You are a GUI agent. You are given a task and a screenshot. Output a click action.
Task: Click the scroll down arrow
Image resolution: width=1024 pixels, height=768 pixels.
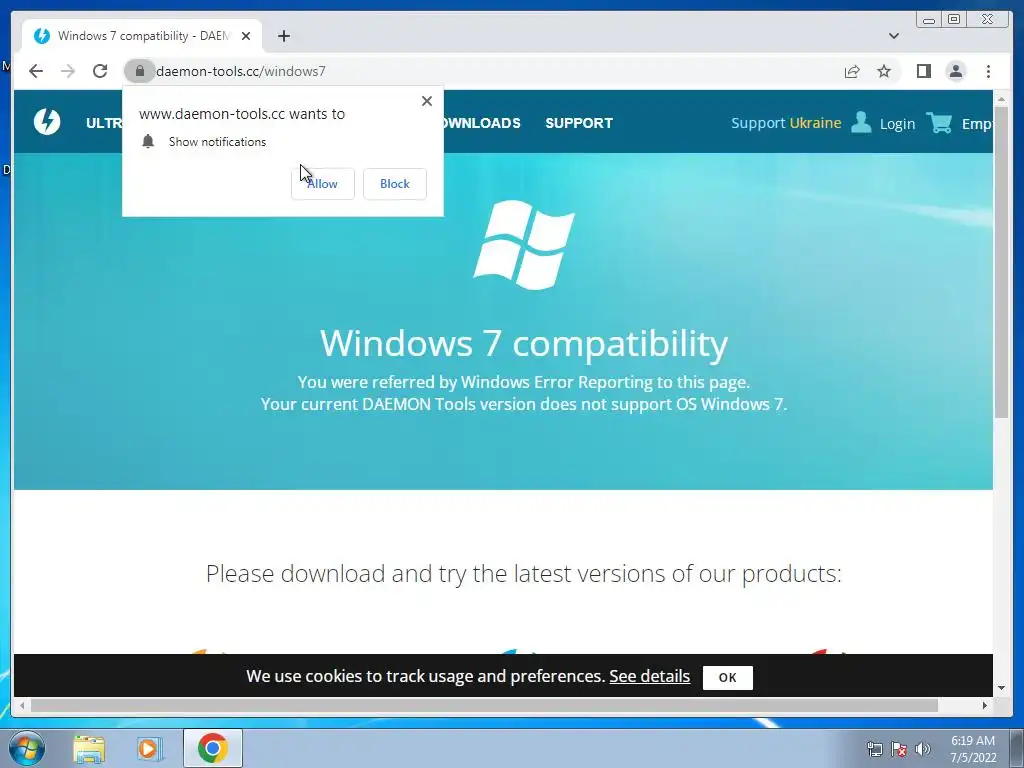(x=1002, y=688)
